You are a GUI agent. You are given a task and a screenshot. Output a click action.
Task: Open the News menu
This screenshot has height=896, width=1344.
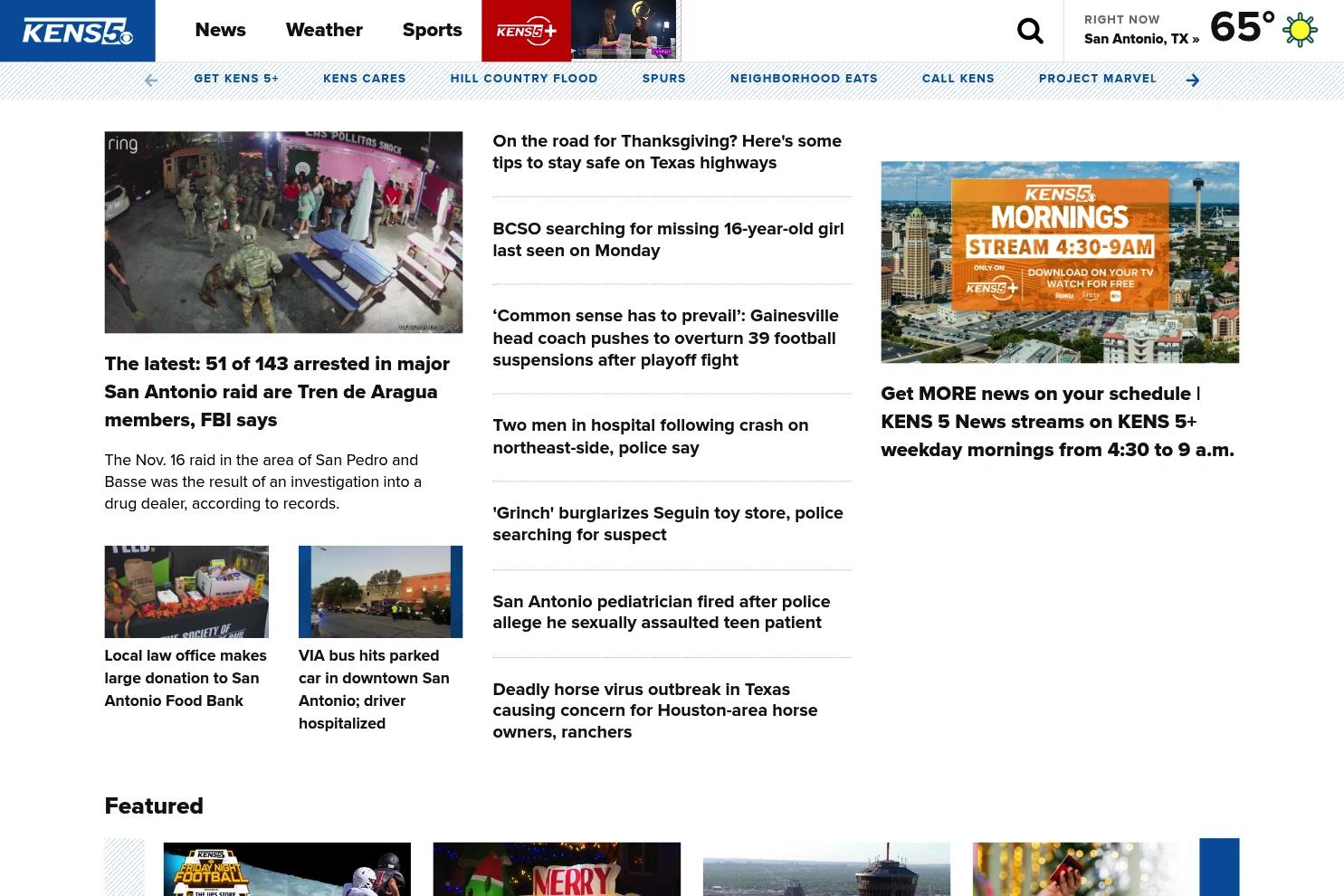[x=220, y=30]
